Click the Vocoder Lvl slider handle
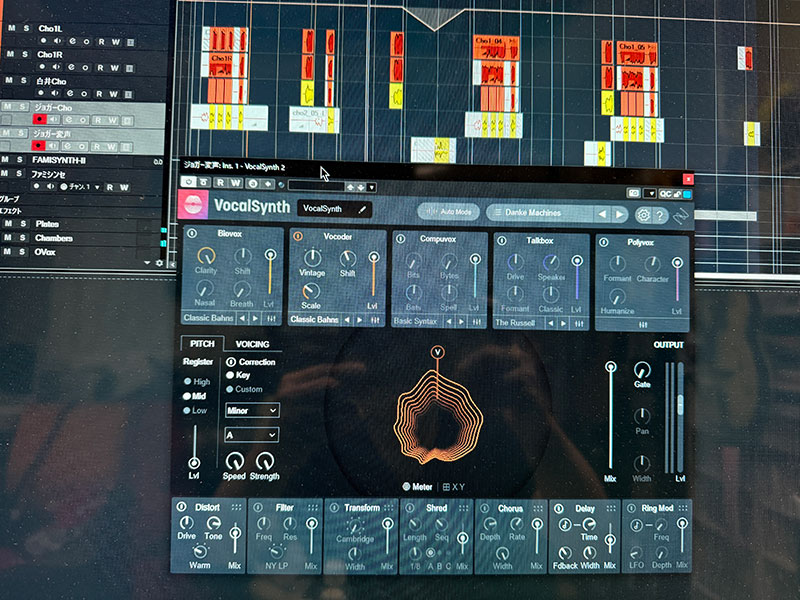 coord(373,257)
